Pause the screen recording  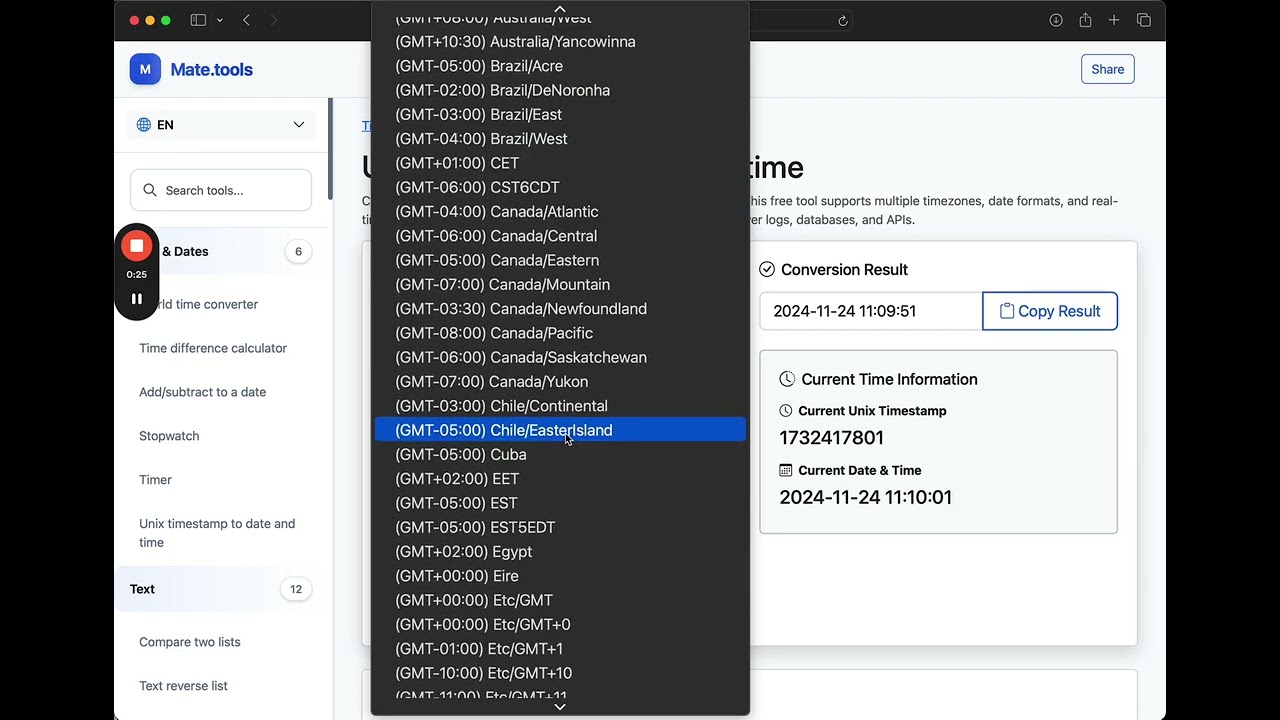point(137,298)
